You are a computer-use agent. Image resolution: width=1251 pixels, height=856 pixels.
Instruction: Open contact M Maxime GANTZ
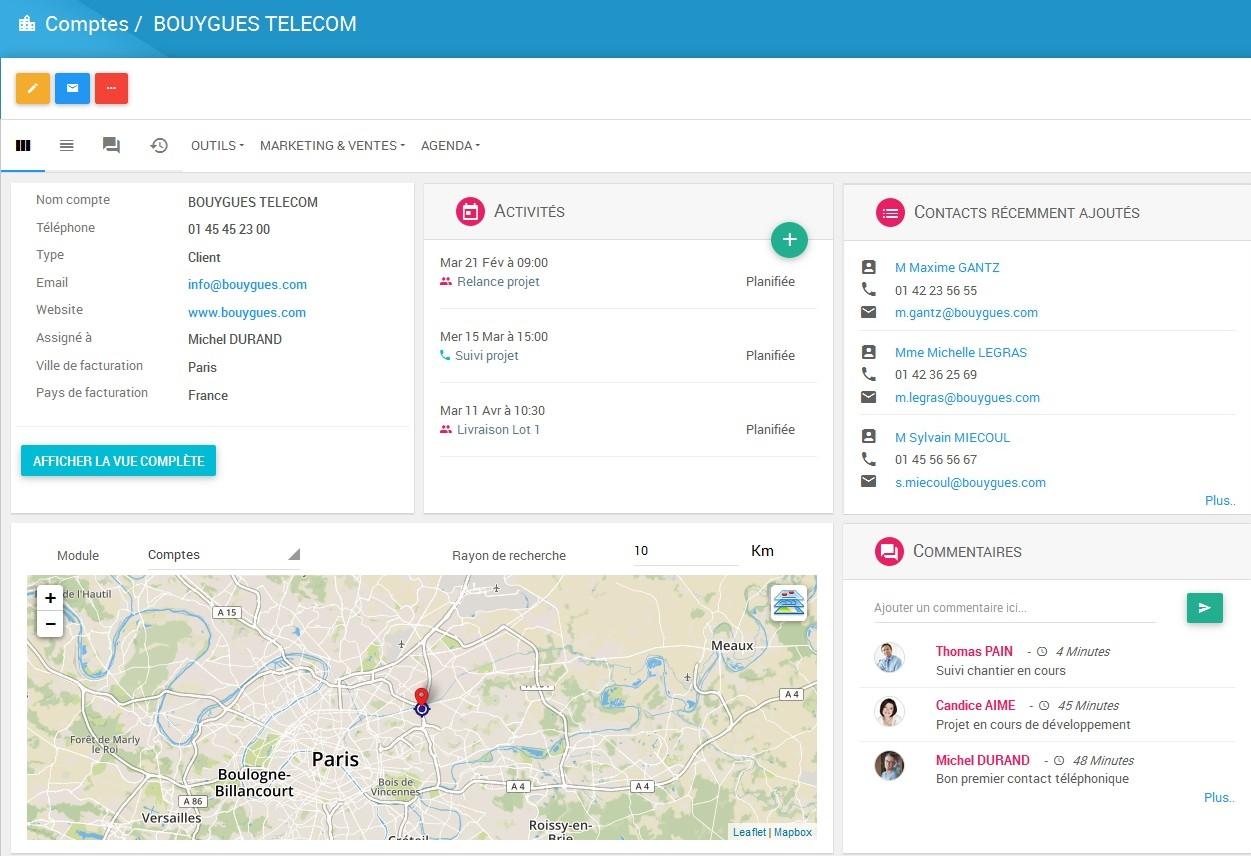pyautogui.click(x=947, y=268)
